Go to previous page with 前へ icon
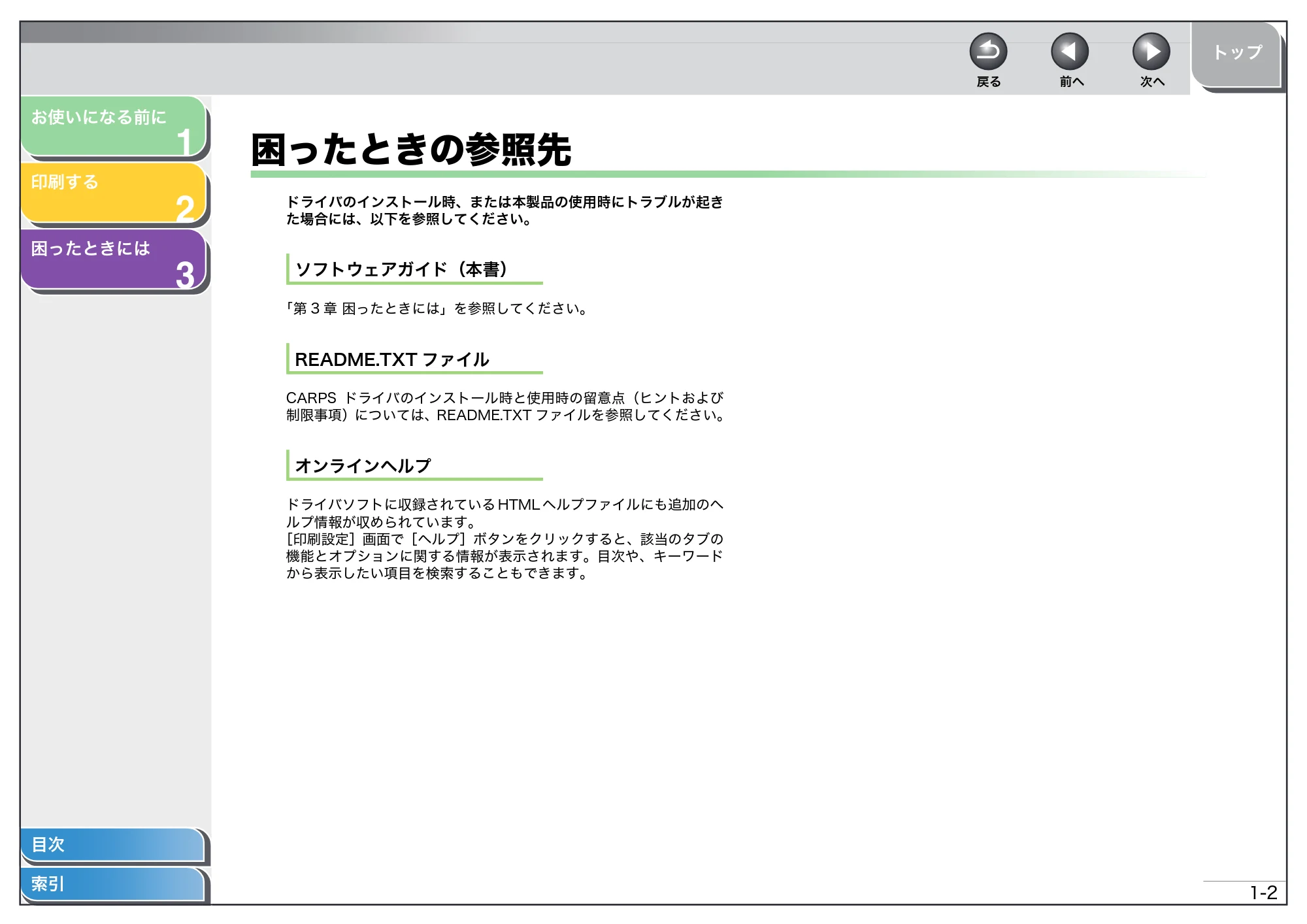The width and height of the screenshot is (1307, 924). [x=1070, y=52]
